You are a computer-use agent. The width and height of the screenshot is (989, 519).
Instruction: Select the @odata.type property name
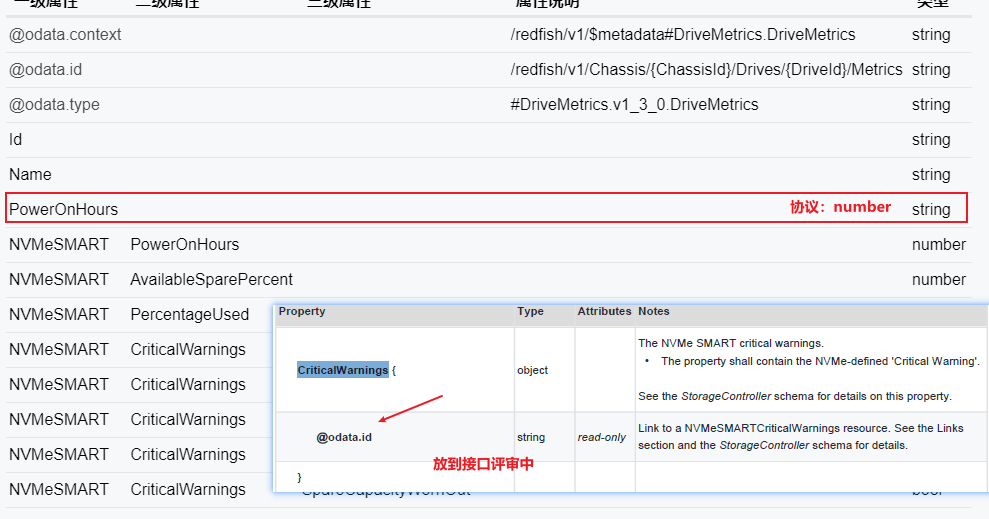(54, 105)
